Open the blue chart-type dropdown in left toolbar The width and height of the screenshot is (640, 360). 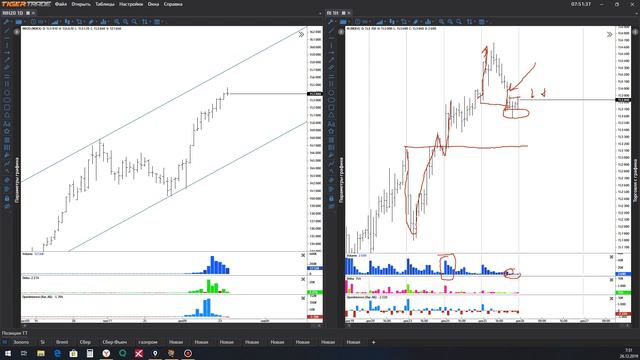[x=19, y=22]
